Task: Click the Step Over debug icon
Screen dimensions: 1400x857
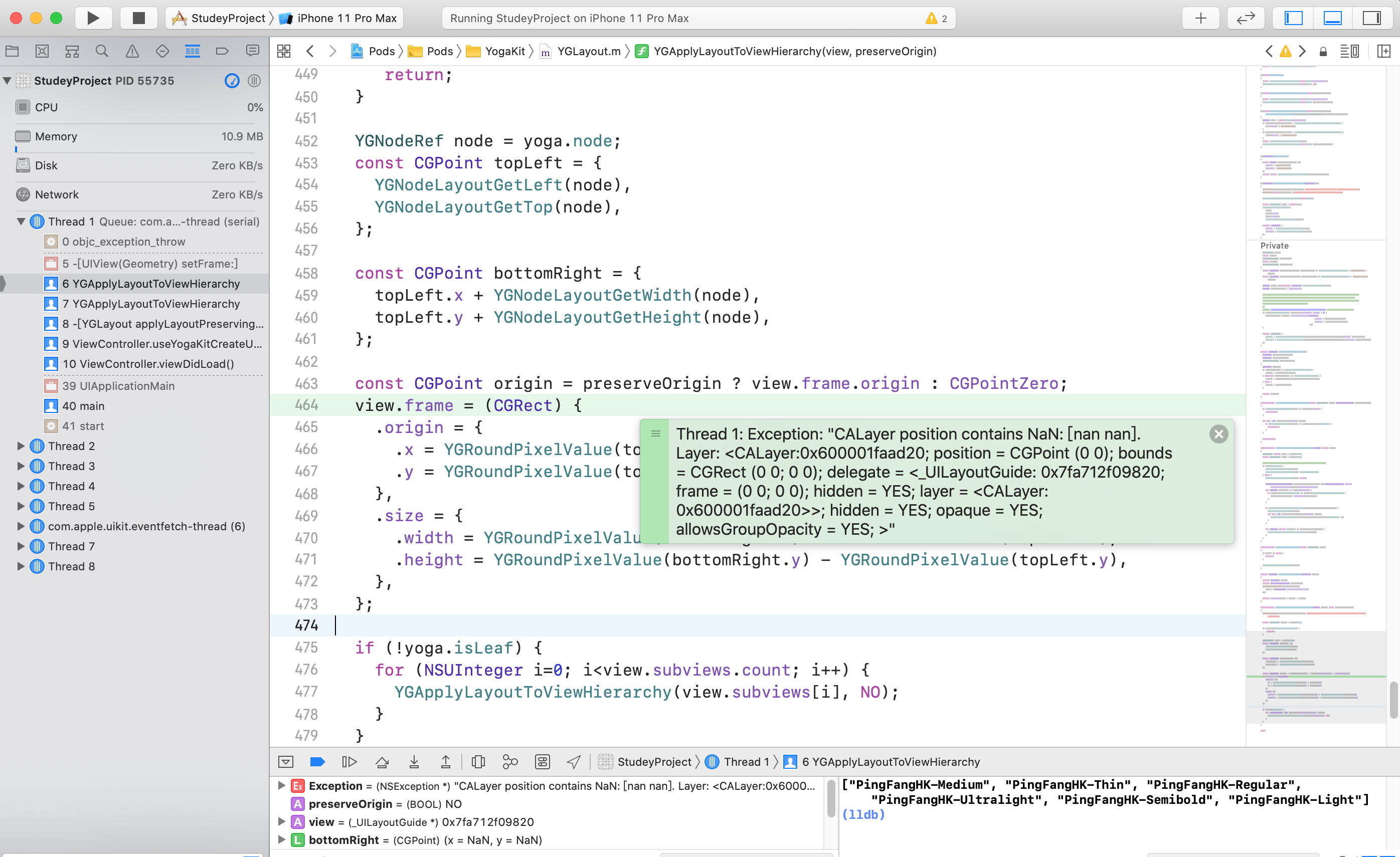Action: point(382,762)
